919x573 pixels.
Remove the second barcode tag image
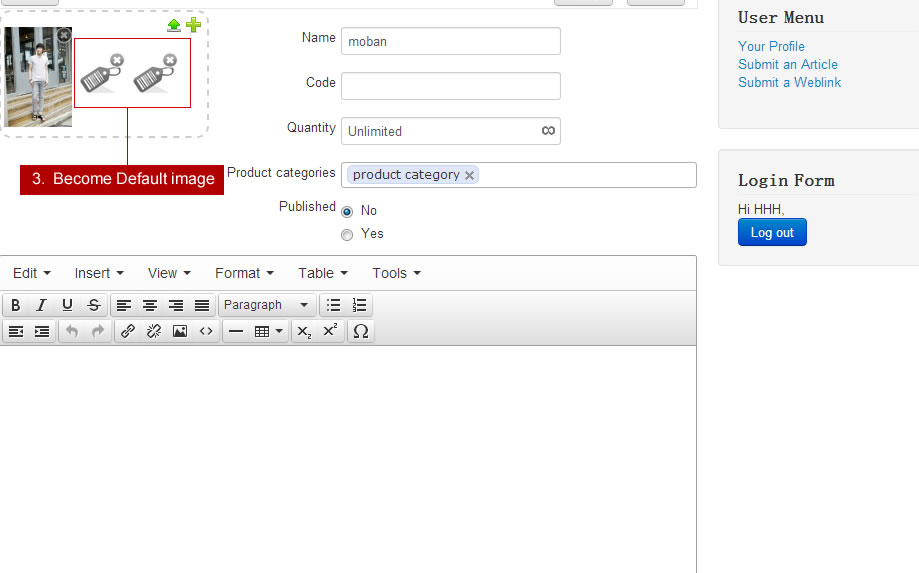click(x=170, y=60)
